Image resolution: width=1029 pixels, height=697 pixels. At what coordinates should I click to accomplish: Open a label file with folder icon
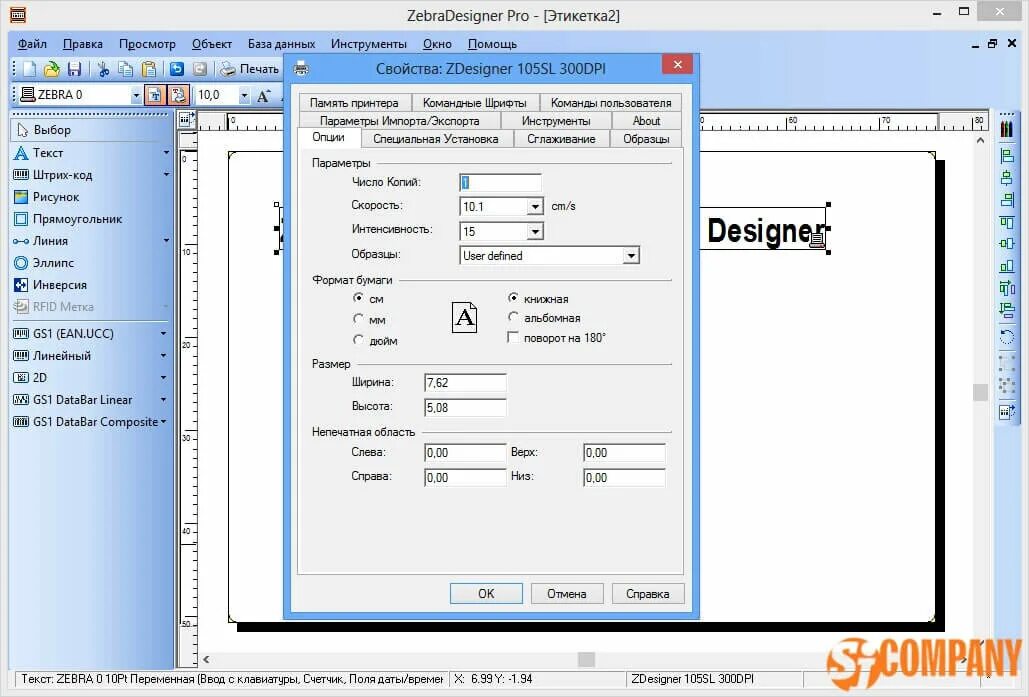point(51,69)
